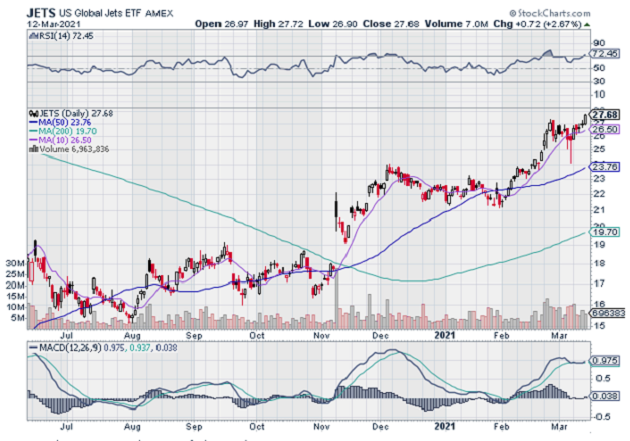Image resolution: width=630 pixels, height=441 pixels.
Task: Click the candlestick icon before JETS (Daily)
Action: (34, 114)
